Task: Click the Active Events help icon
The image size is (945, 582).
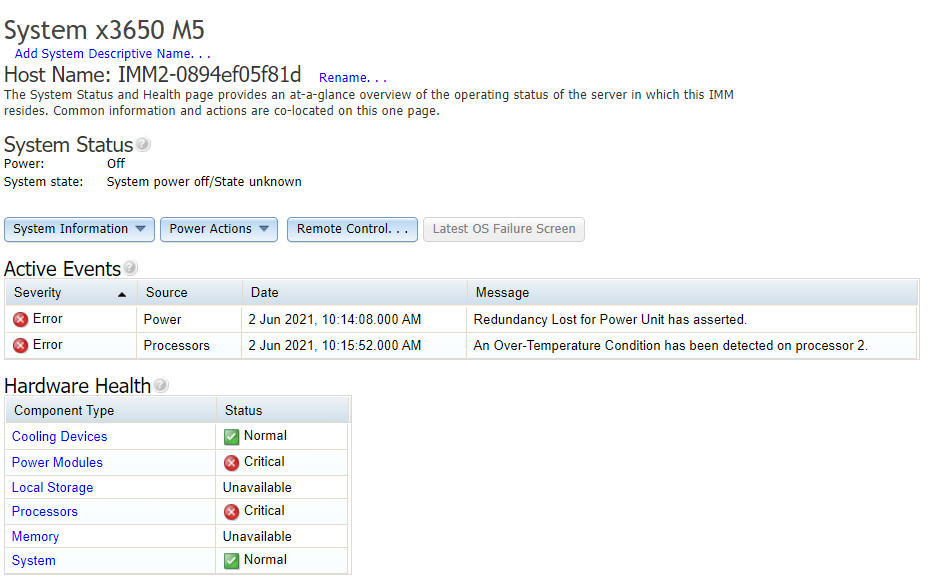Action: (x=130, y=268)
